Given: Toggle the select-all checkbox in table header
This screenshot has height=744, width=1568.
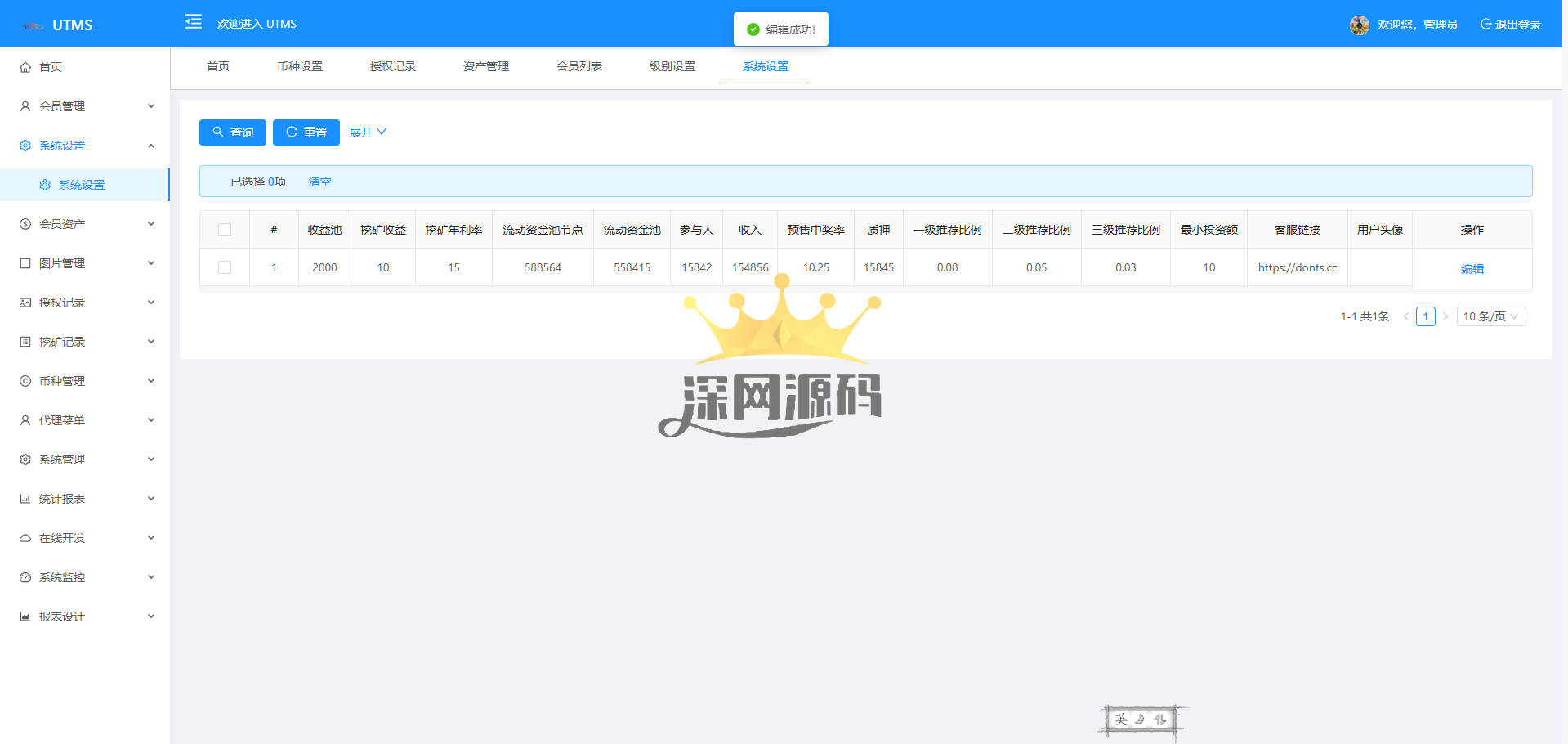Looking at the screenshot, I should (x=225, y=230).
